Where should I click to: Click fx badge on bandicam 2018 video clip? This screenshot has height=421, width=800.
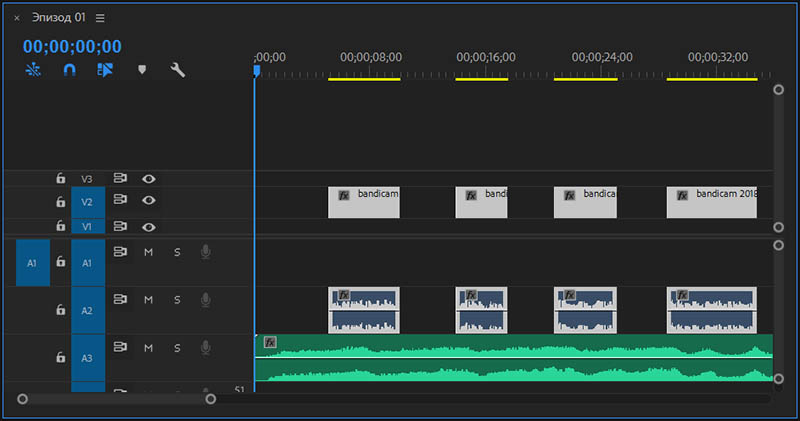click(x=682, y=195)
